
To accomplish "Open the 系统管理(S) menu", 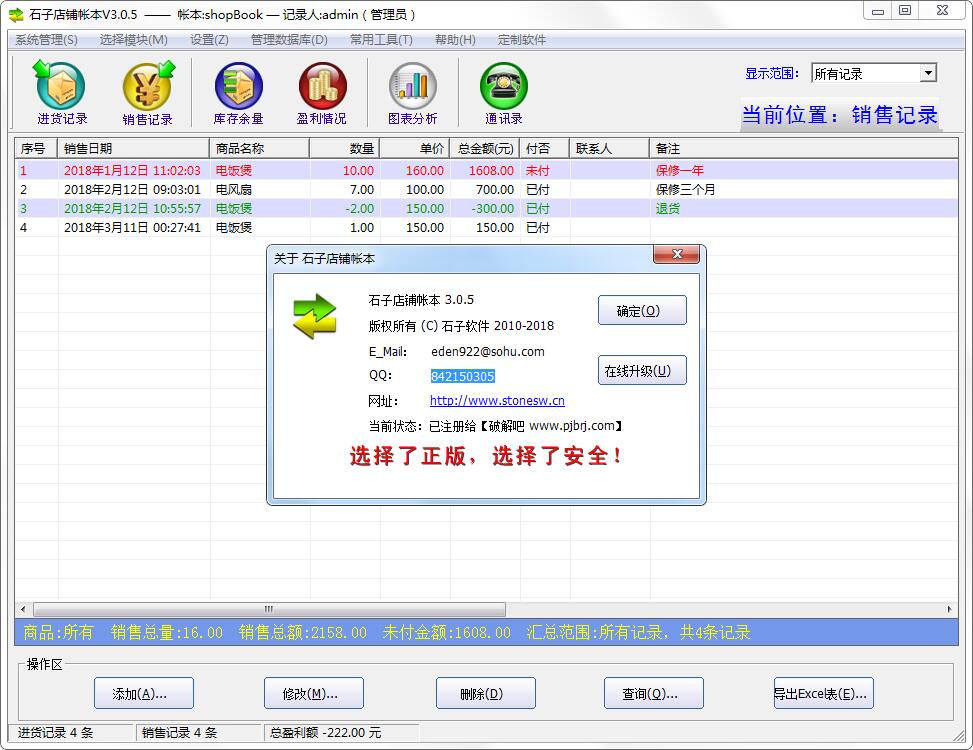I will coord(47,40).
